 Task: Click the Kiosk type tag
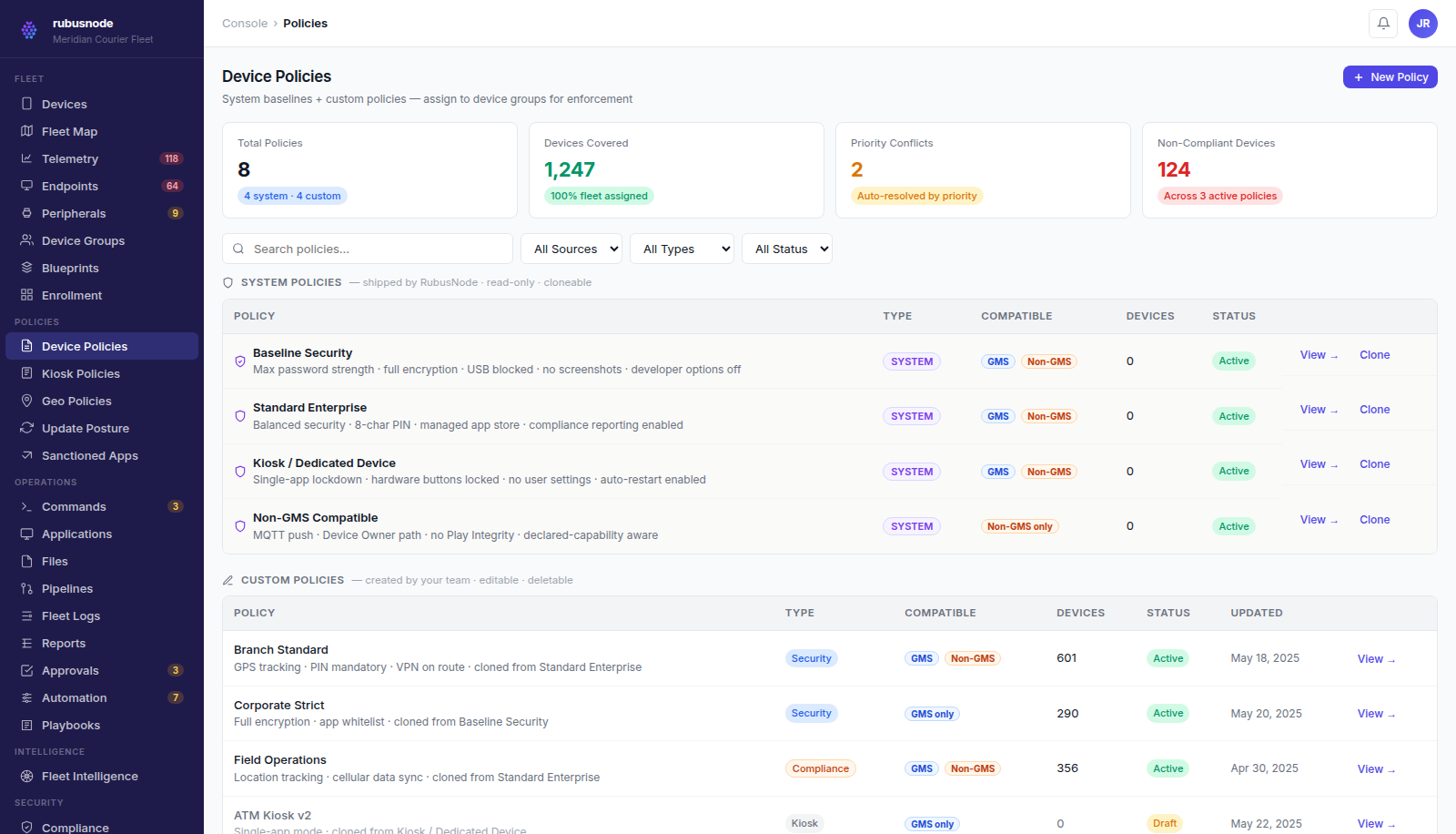coord(804,823)
